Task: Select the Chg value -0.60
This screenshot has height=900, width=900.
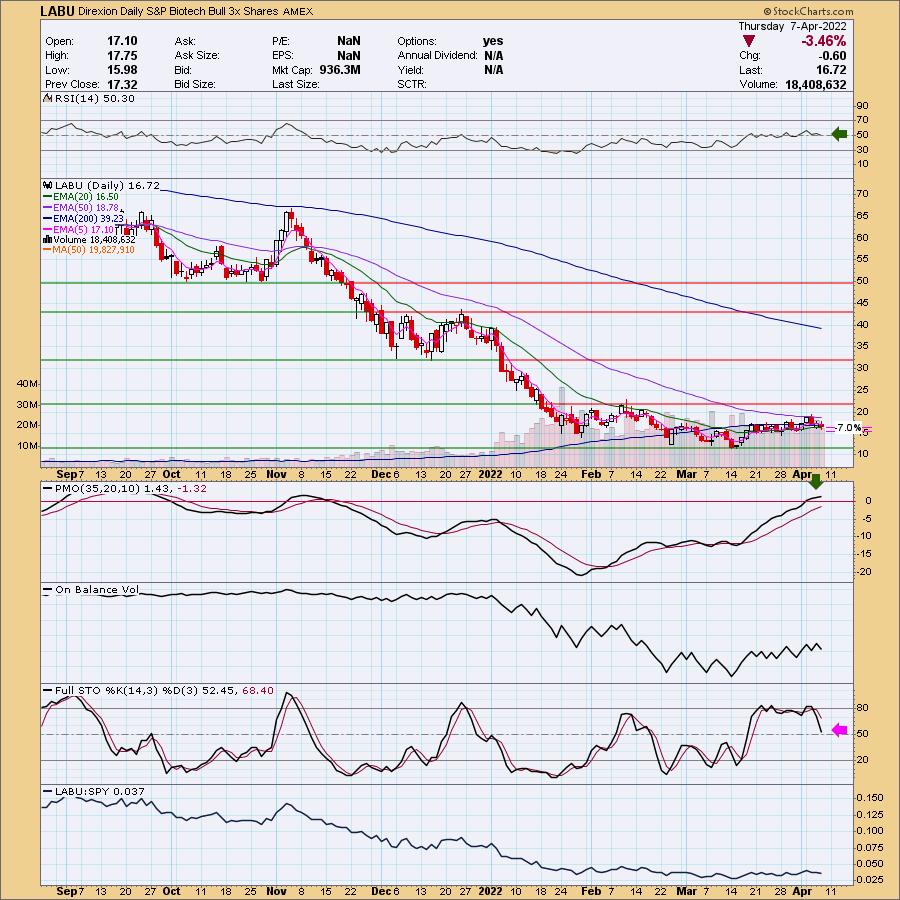Action: click(832, 56)
